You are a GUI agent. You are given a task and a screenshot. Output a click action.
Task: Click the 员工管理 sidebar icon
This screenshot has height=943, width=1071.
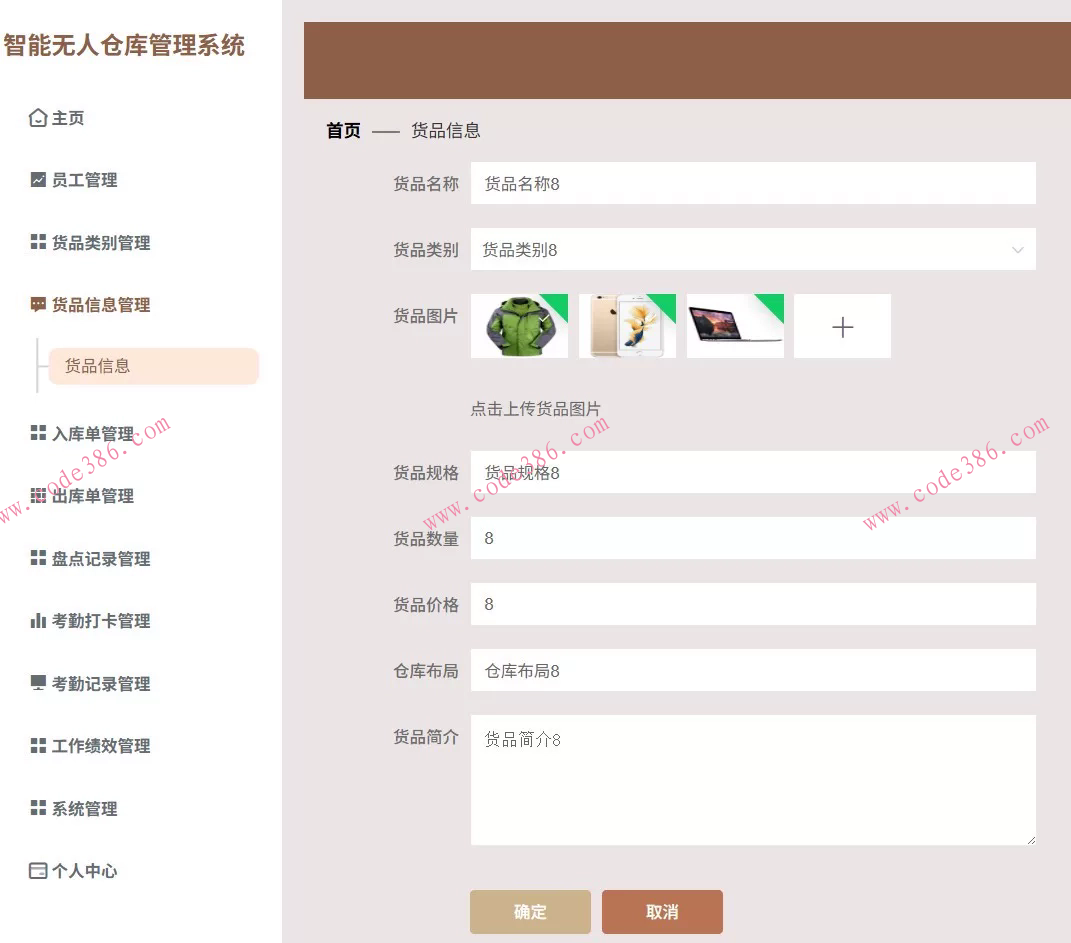[x=36, y=180]
